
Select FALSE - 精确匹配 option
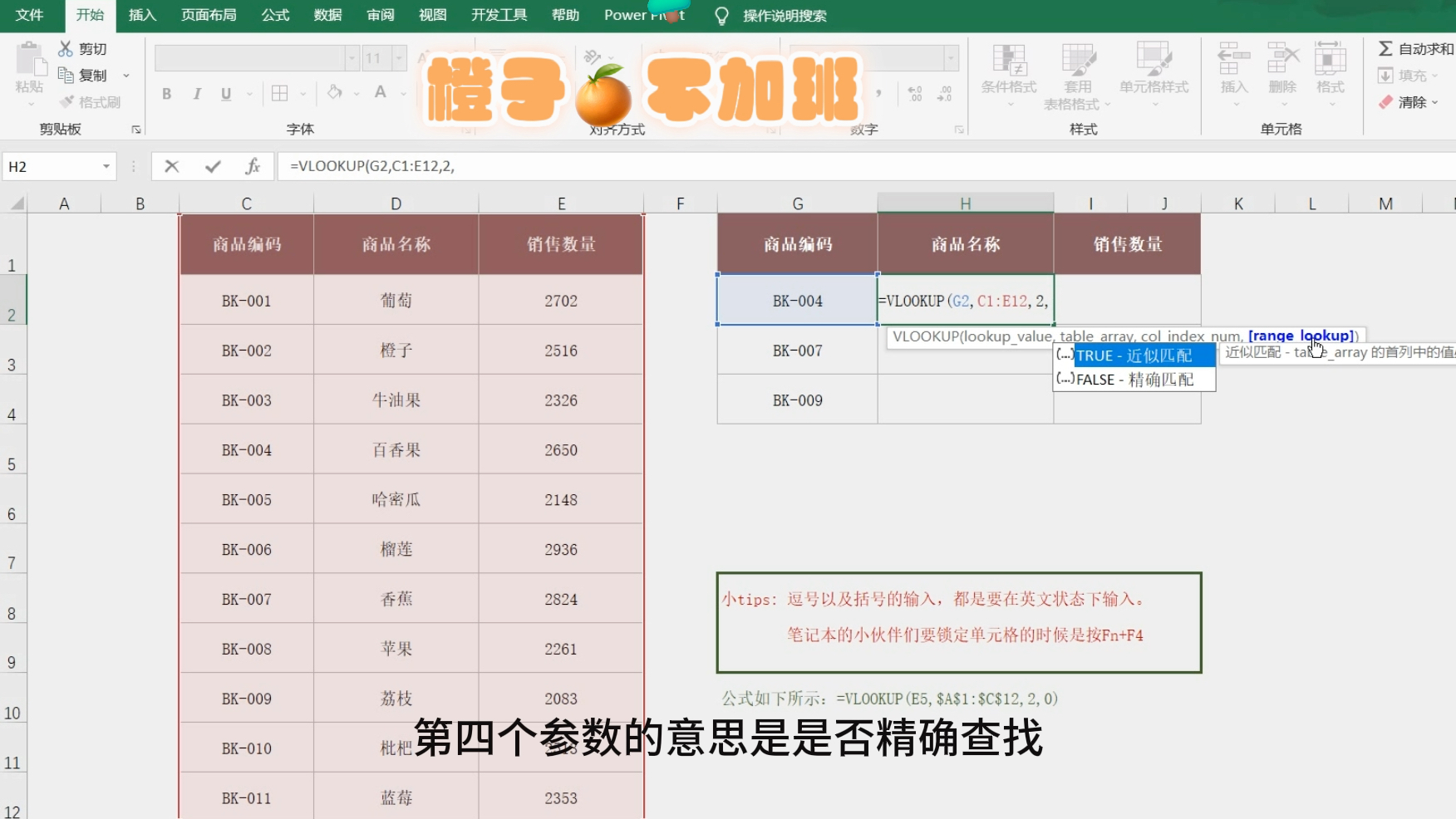pos(1134,380)
